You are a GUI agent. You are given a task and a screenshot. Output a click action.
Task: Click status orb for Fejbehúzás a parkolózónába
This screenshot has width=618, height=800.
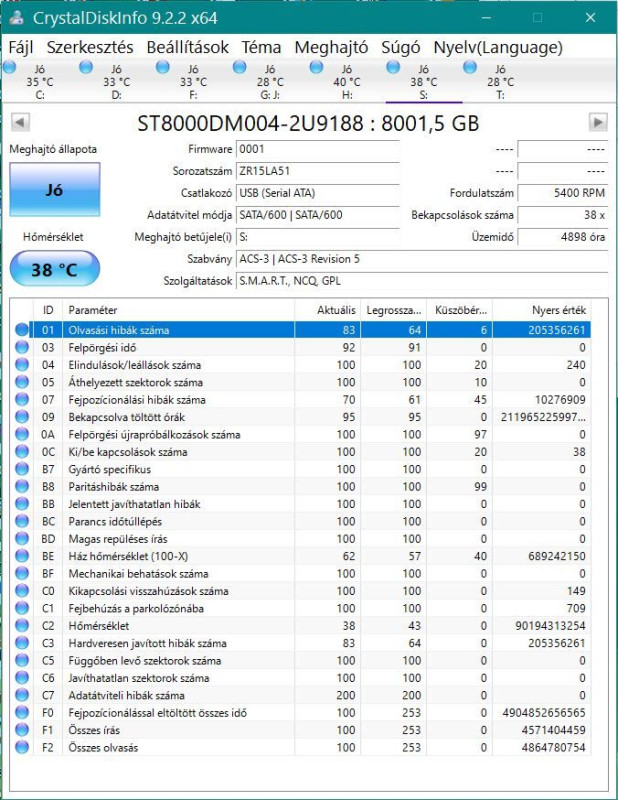[21, 608]
